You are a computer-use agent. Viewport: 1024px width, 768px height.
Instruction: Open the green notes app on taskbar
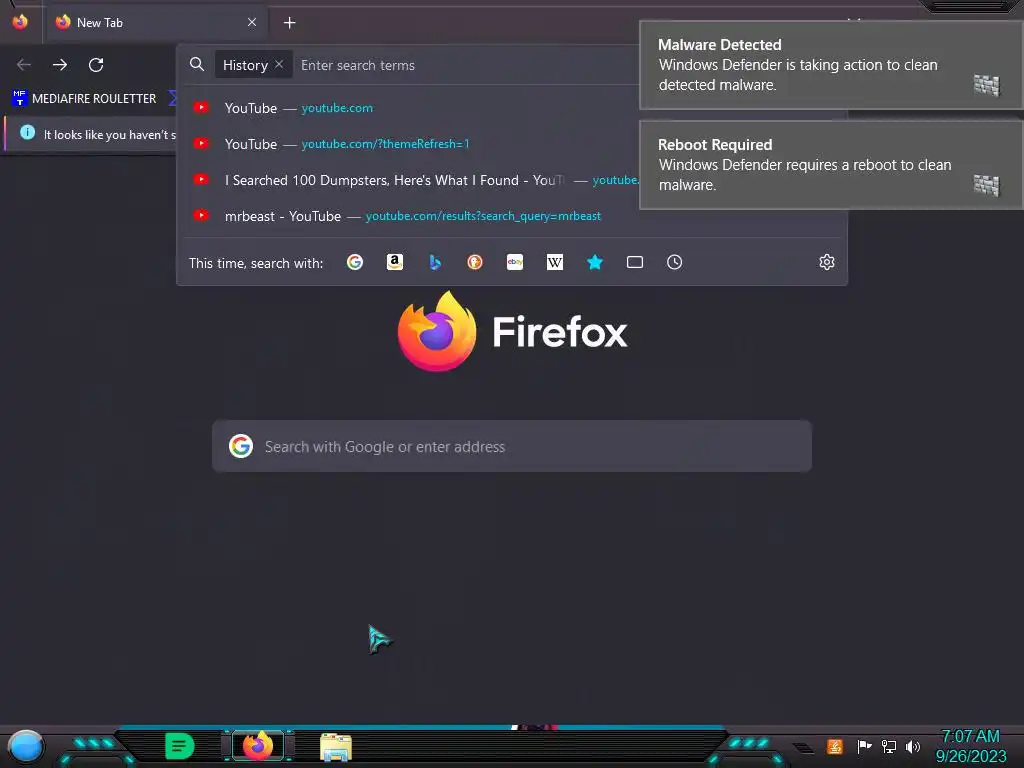(180, 746)
